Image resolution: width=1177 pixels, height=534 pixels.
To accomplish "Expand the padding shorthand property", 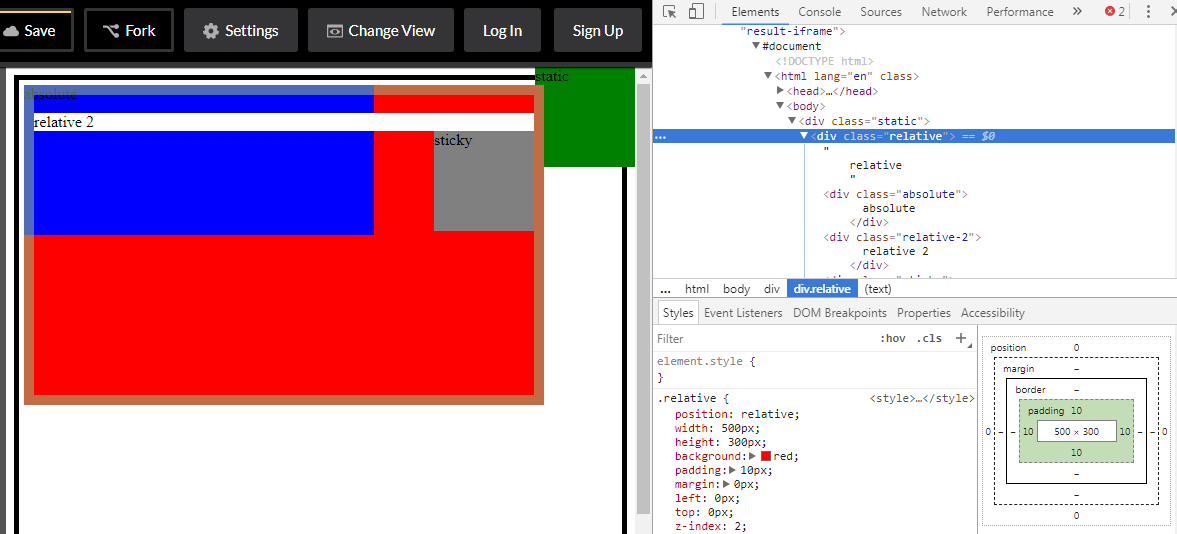I will click(x=733, y=470).
